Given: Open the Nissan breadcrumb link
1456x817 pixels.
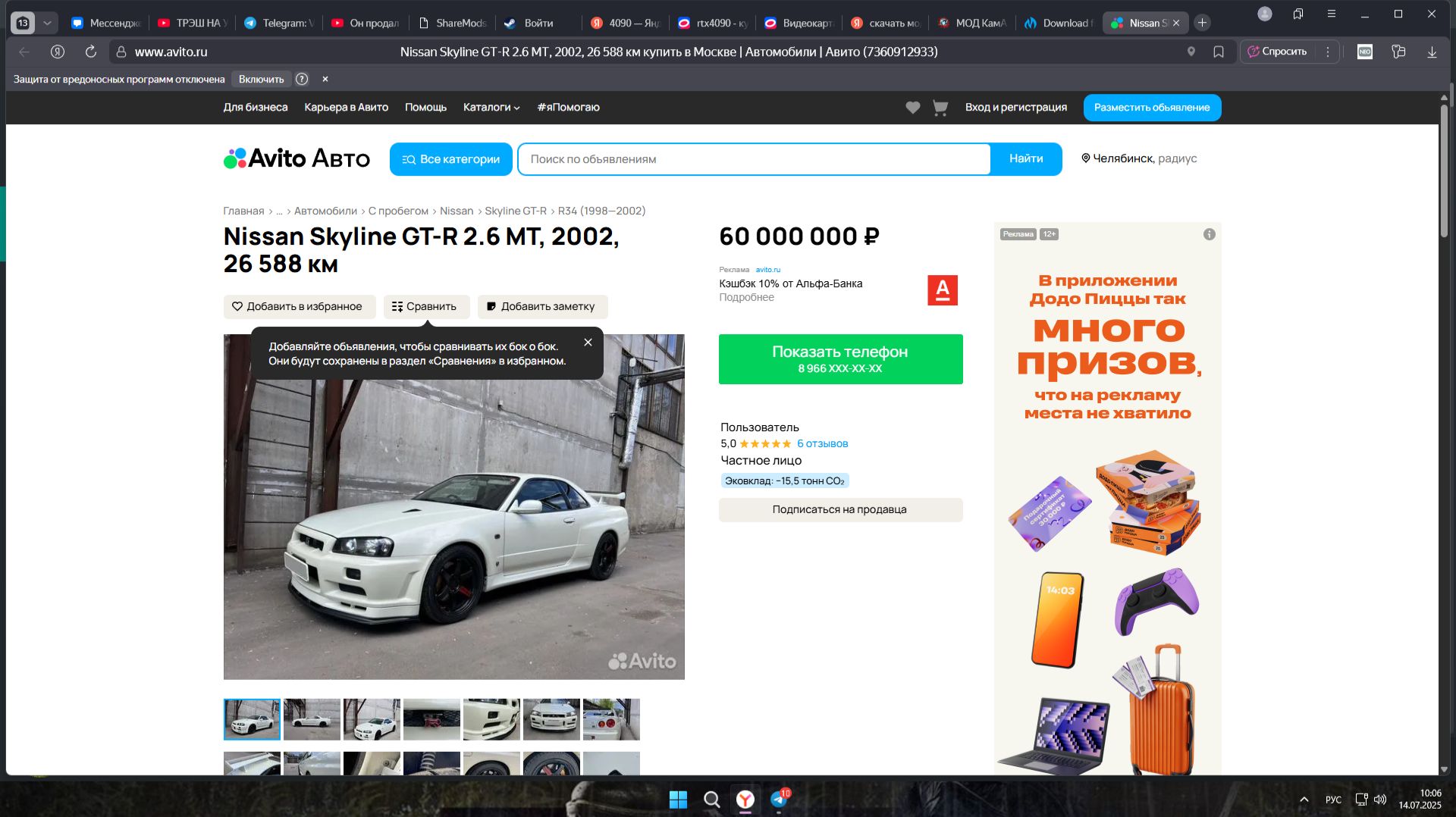Looking at the screenshot, I should (457, 211).
